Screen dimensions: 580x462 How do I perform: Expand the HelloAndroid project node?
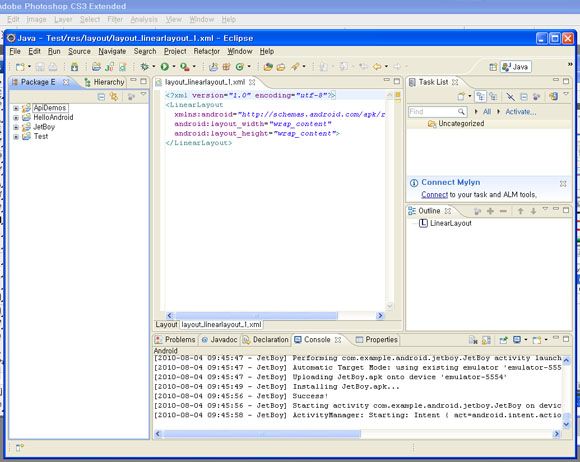pyautogui.click(x=16, y=118)
